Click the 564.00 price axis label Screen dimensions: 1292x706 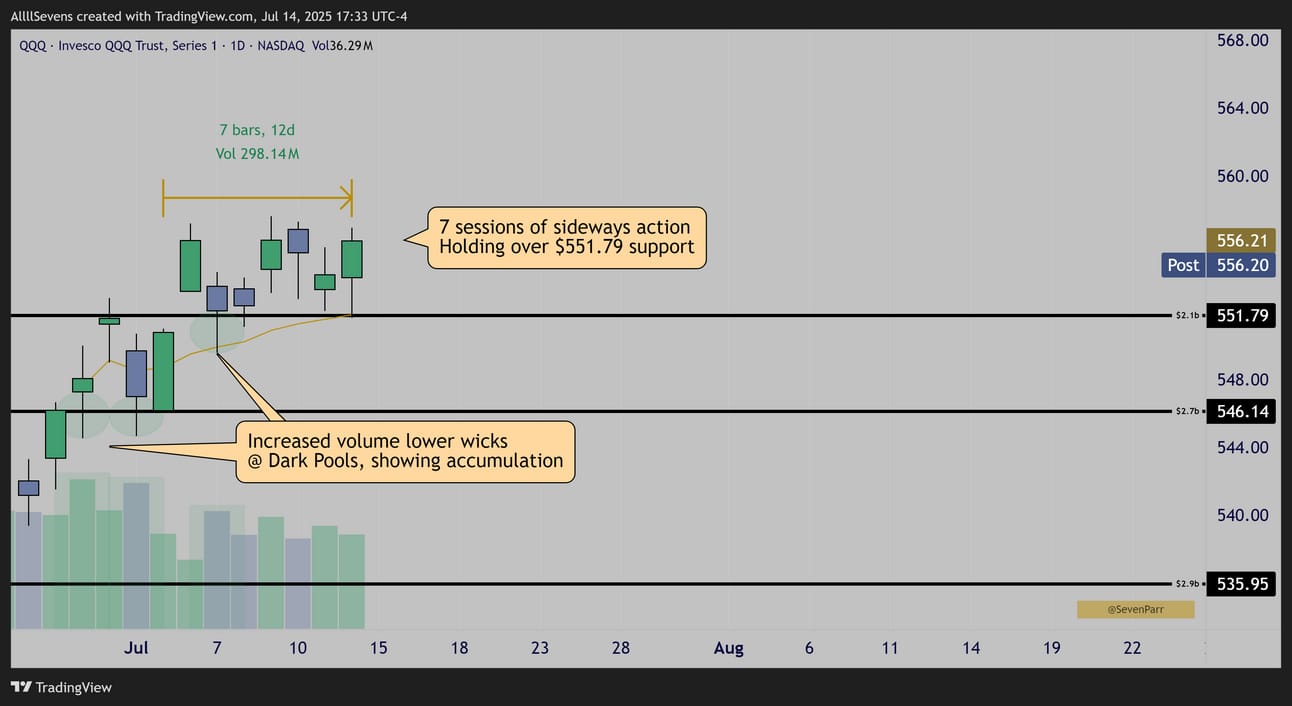(x=1242, y=108)
